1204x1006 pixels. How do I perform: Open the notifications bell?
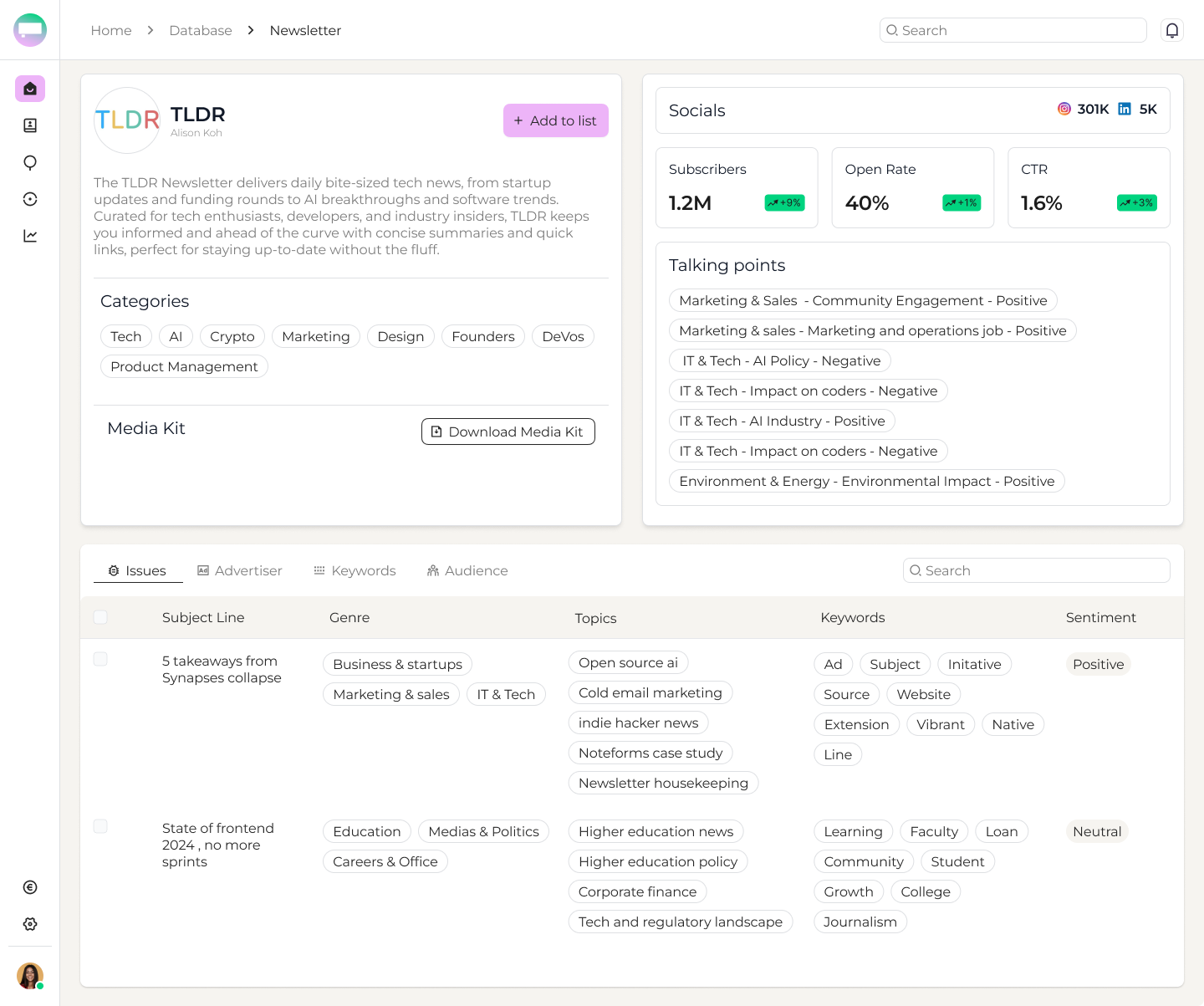pyautogui.click(x=1172, y=30)
